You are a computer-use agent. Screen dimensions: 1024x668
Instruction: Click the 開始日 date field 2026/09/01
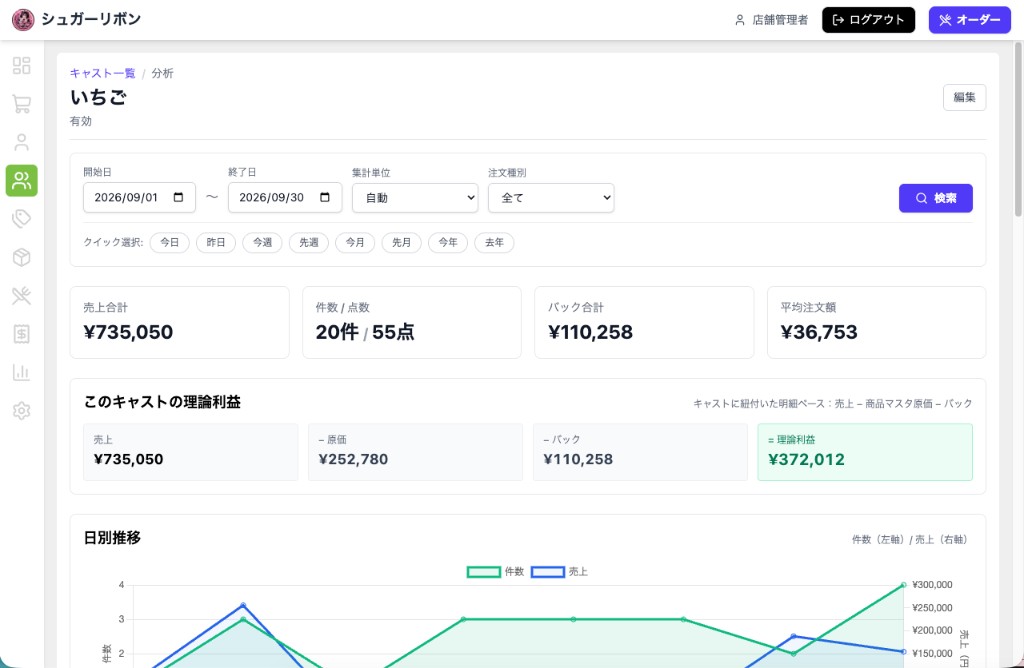pyautogui.click(x=139, y=197)
